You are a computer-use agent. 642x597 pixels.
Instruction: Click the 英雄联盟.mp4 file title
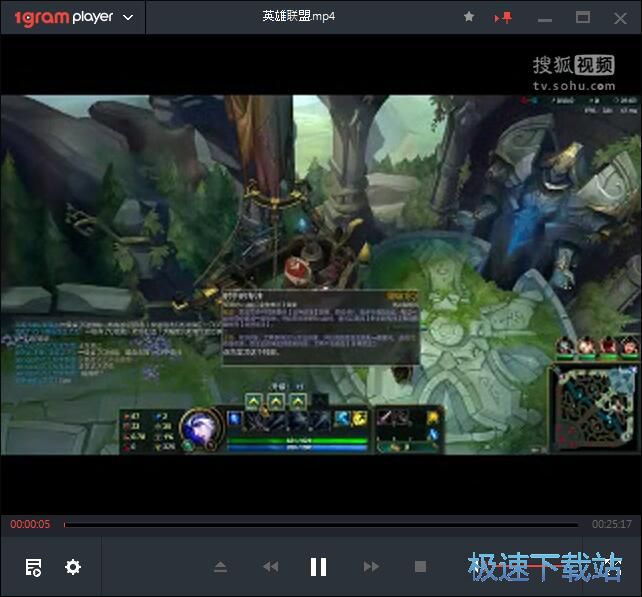[x=298, y=16]
